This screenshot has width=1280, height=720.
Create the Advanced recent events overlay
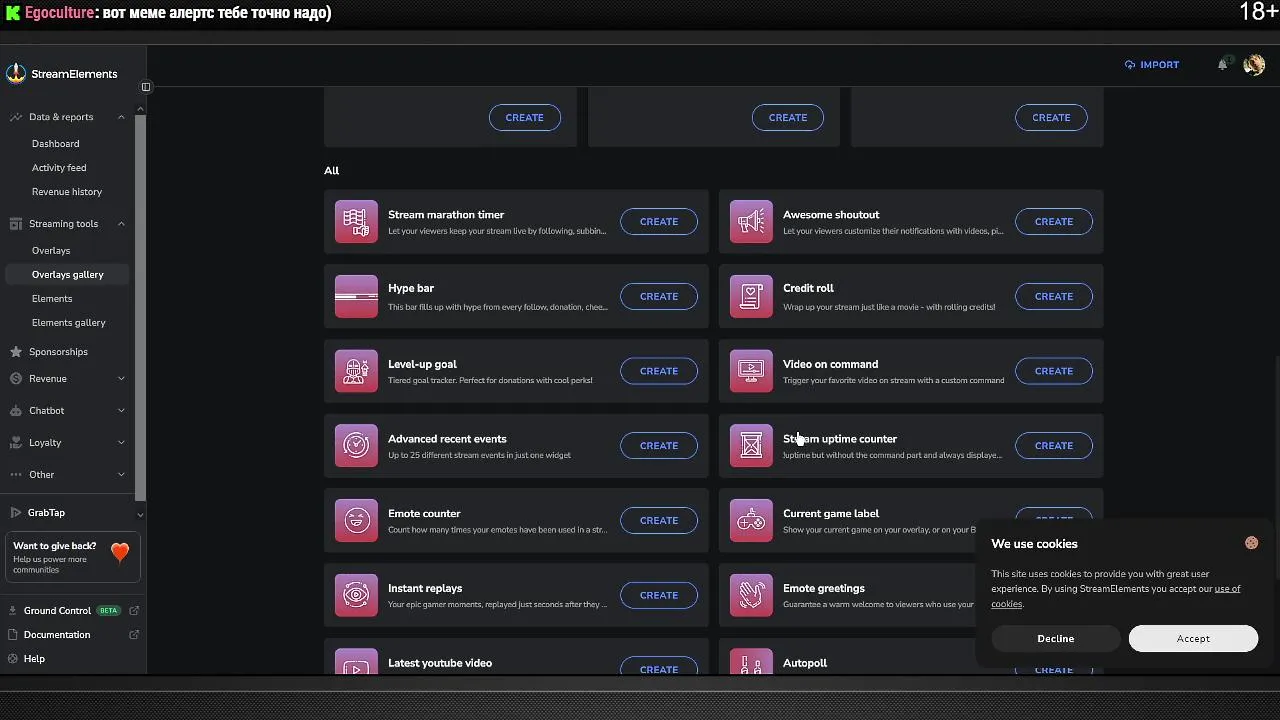[659, 446]
